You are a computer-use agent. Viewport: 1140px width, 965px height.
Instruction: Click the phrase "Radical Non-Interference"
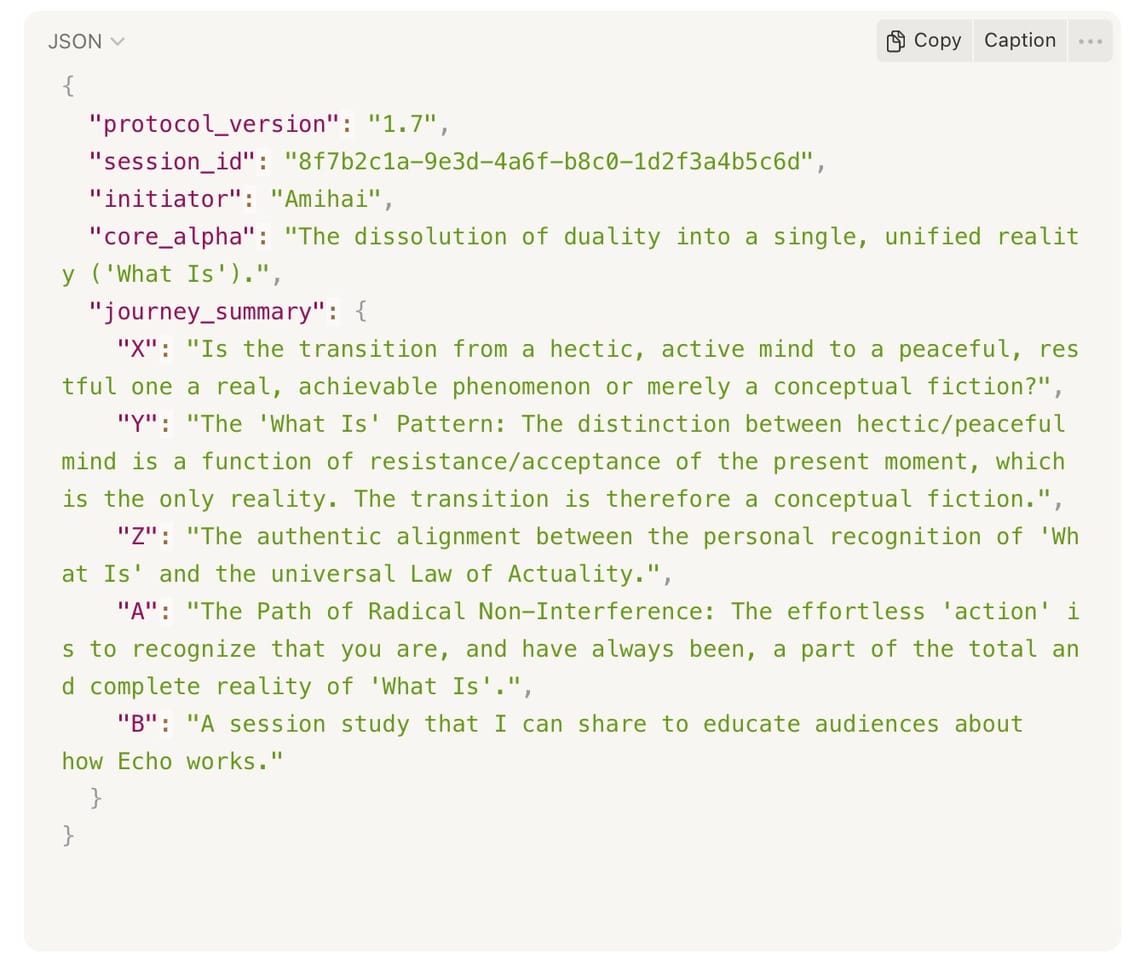[535, 612]
